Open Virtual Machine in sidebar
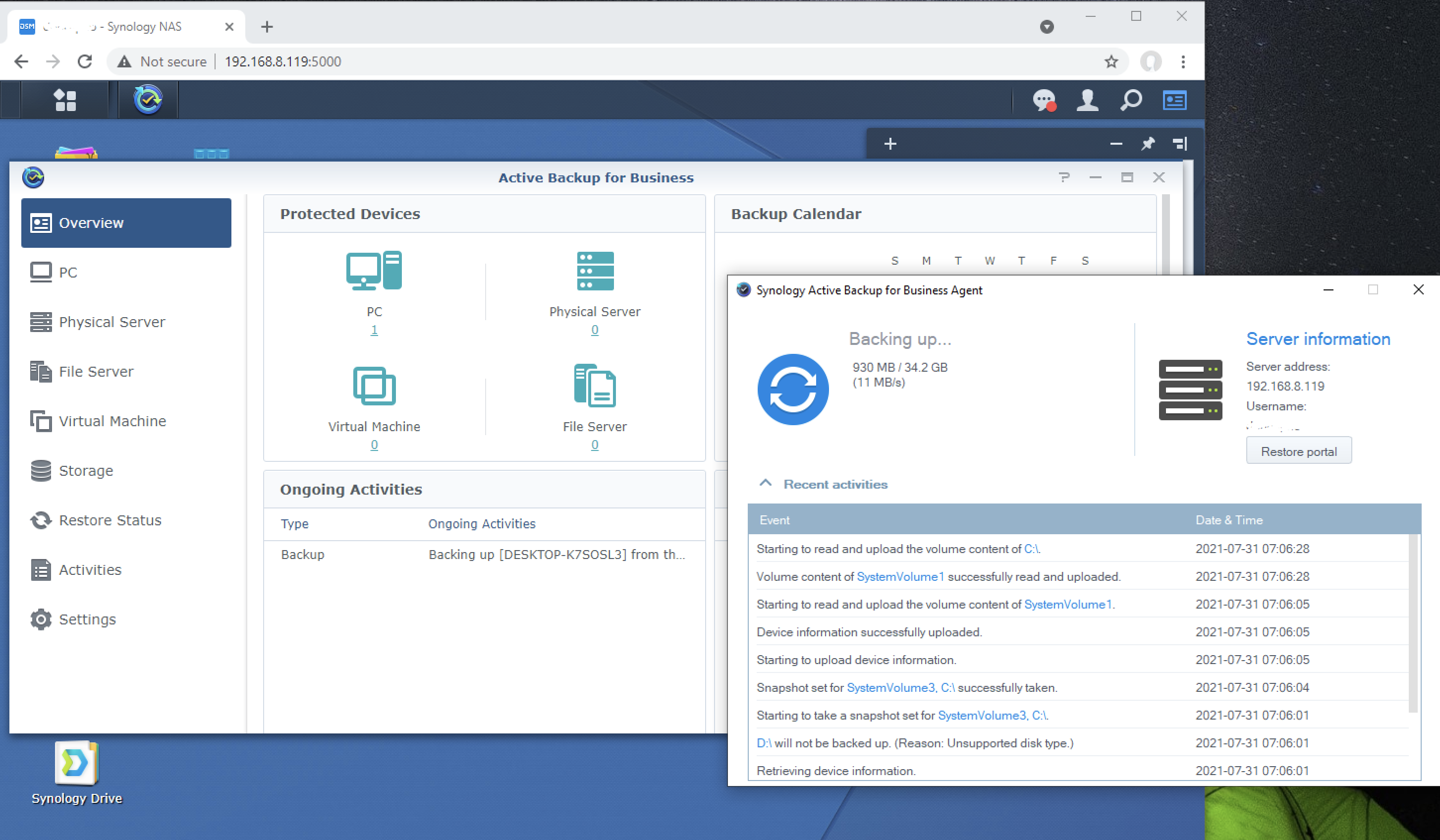Viewport: 1440px width, 840px height. (126, 421)
